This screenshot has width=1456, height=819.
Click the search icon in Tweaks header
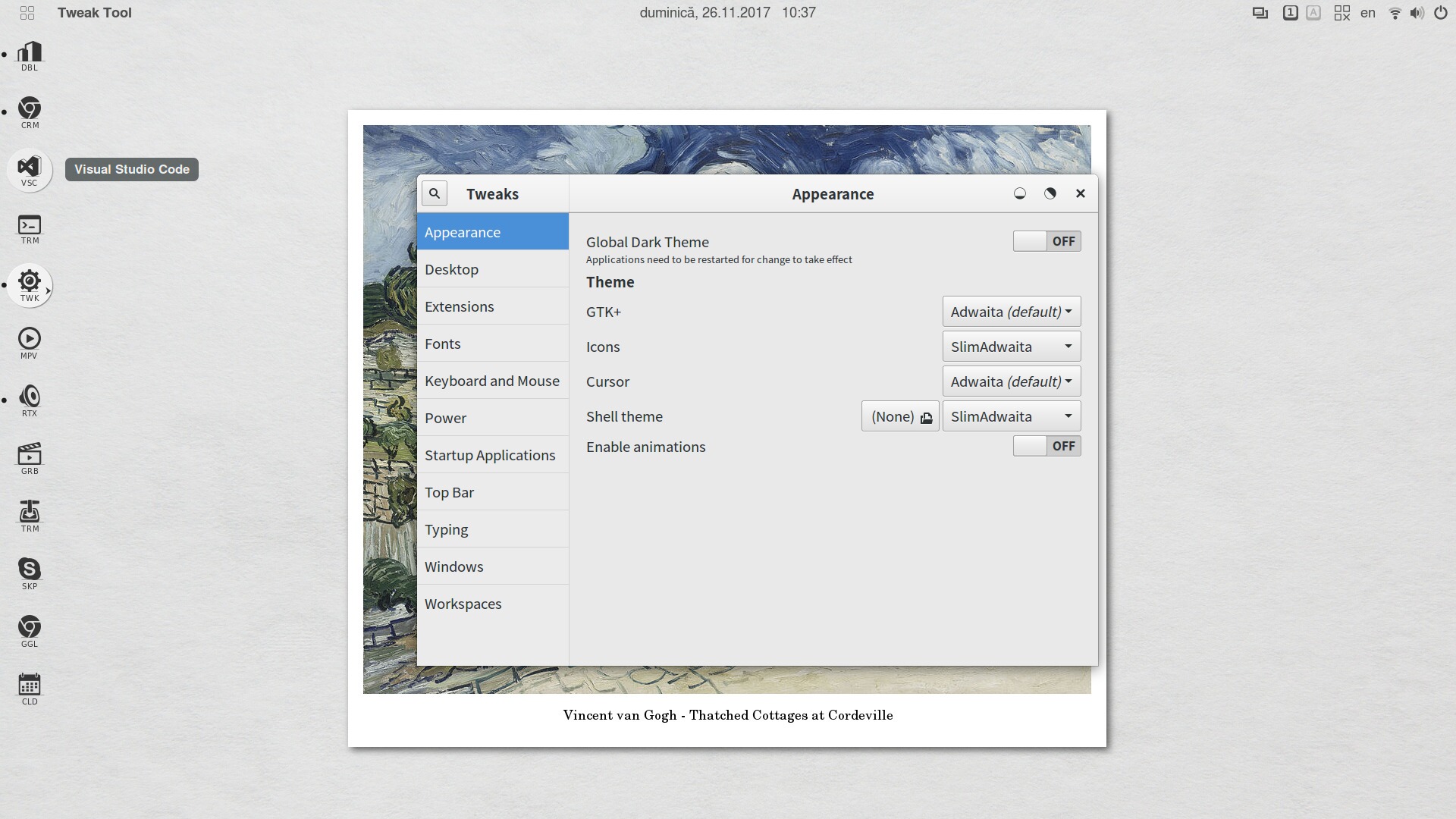(x=435, y=193)
